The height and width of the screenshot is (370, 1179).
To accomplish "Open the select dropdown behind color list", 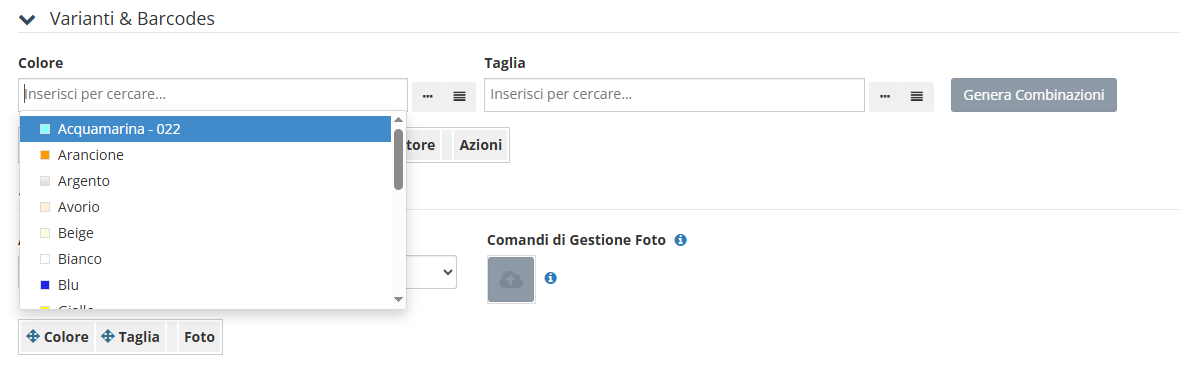I will pyautogui.click(x=432, y=271).
